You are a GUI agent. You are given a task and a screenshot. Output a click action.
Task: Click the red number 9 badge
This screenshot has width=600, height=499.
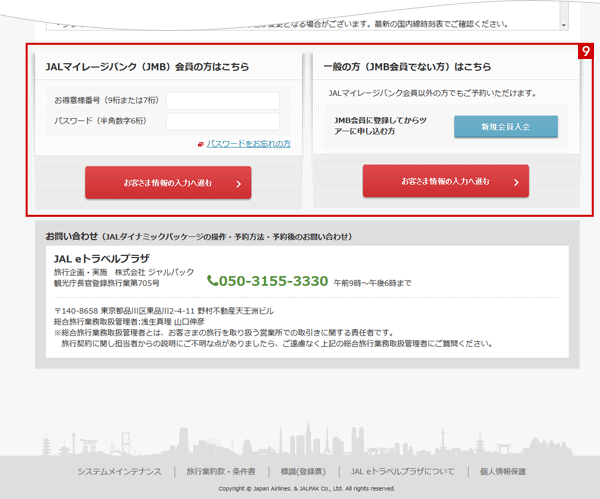click(x=585, y=50)
